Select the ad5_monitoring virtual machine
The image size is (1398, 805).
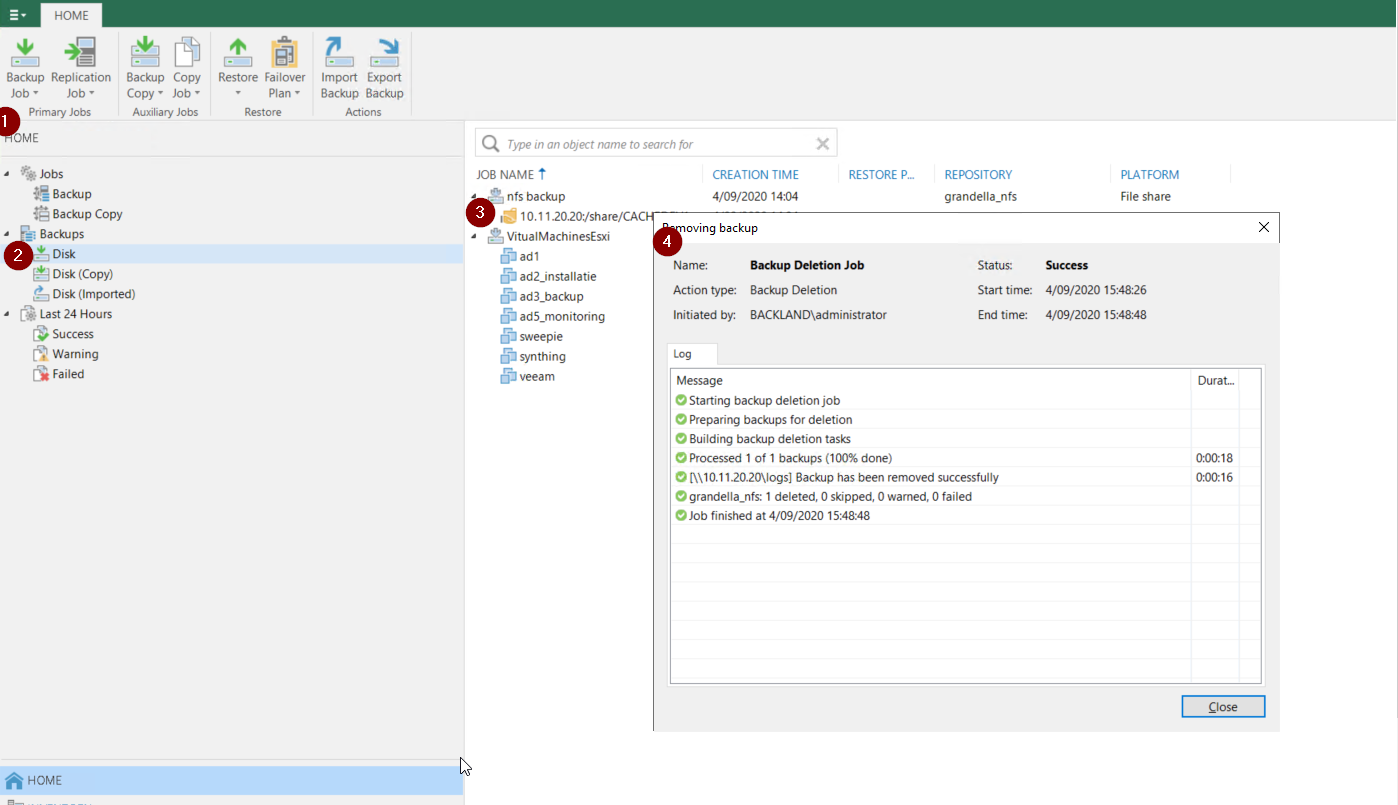[561, 317]
